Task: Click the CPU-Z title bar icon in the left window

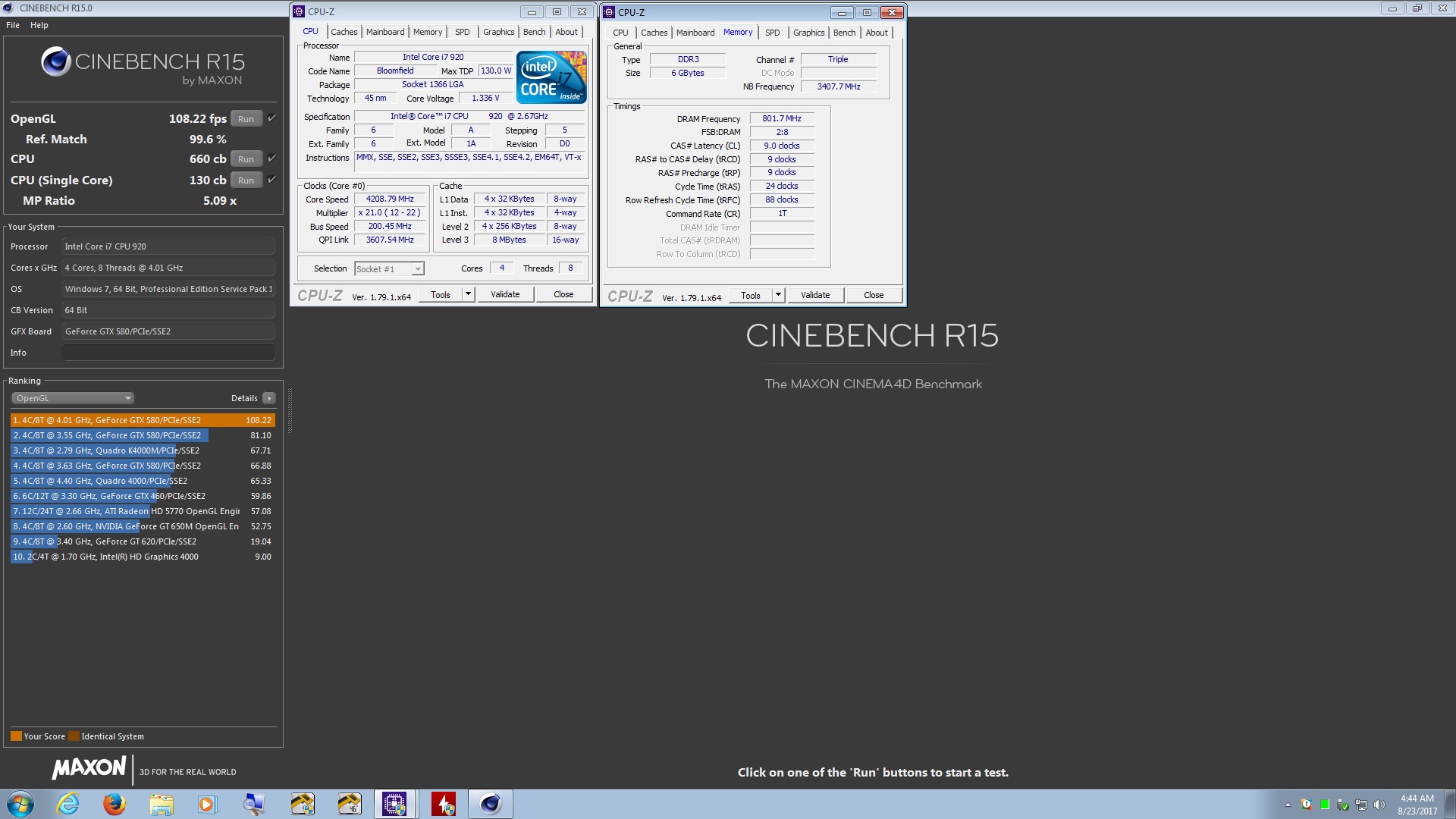Action: tap(299, 11)
